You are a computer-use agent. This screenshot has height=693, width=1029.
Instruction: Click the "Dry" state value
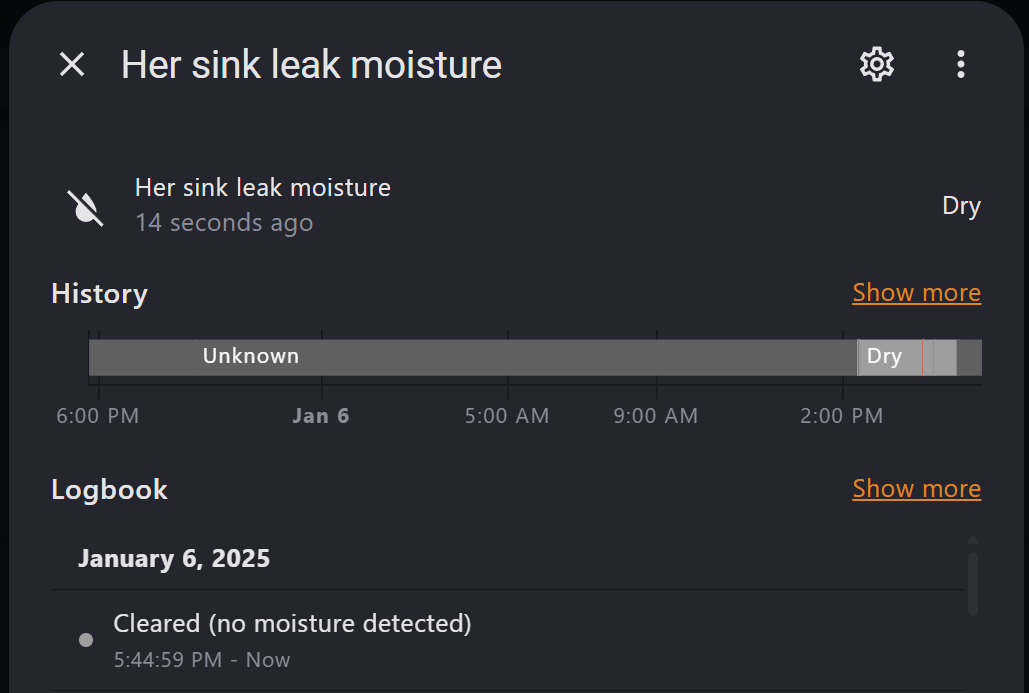click(961, 206)
